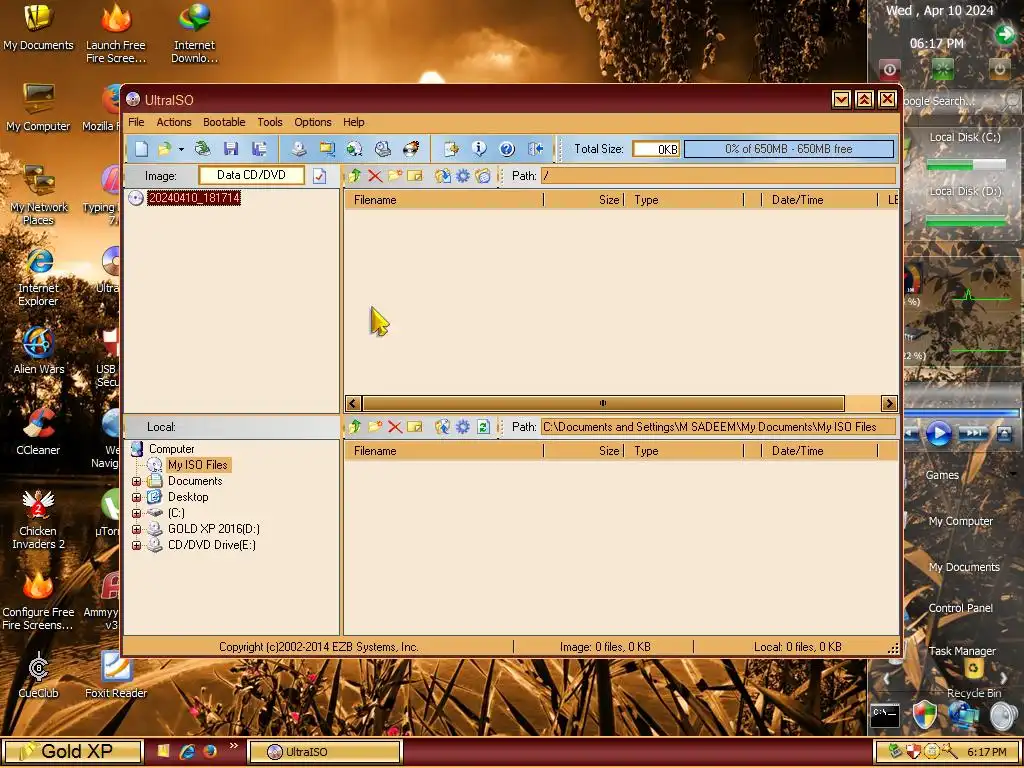This screenshot has width=1024, height=768.
Task: Click the scroll right arrow in image pane
Action: coord(889,403)
